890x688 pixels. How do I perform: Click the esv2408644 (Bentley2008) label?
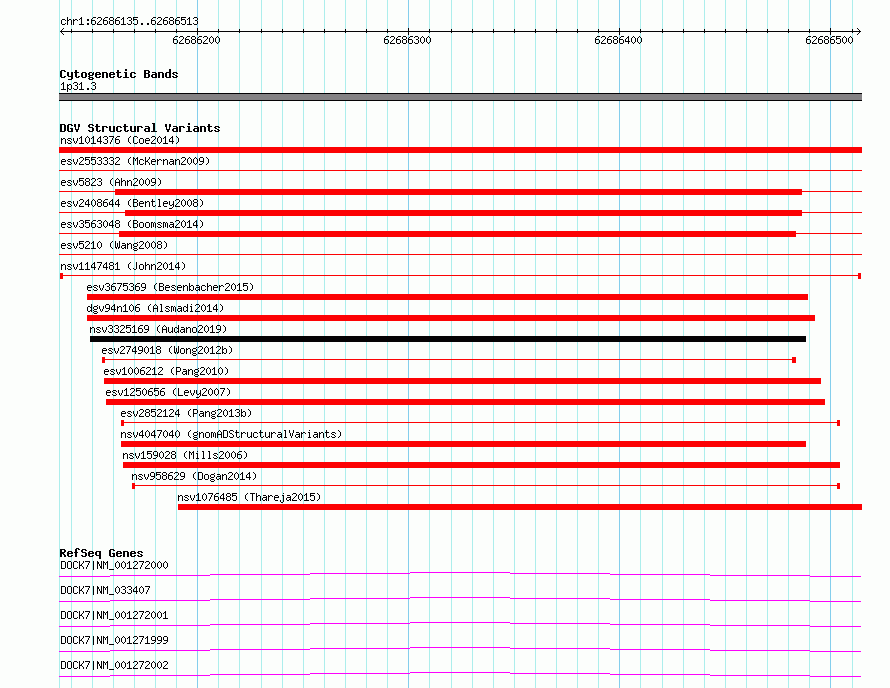click(x=132, y=203)
